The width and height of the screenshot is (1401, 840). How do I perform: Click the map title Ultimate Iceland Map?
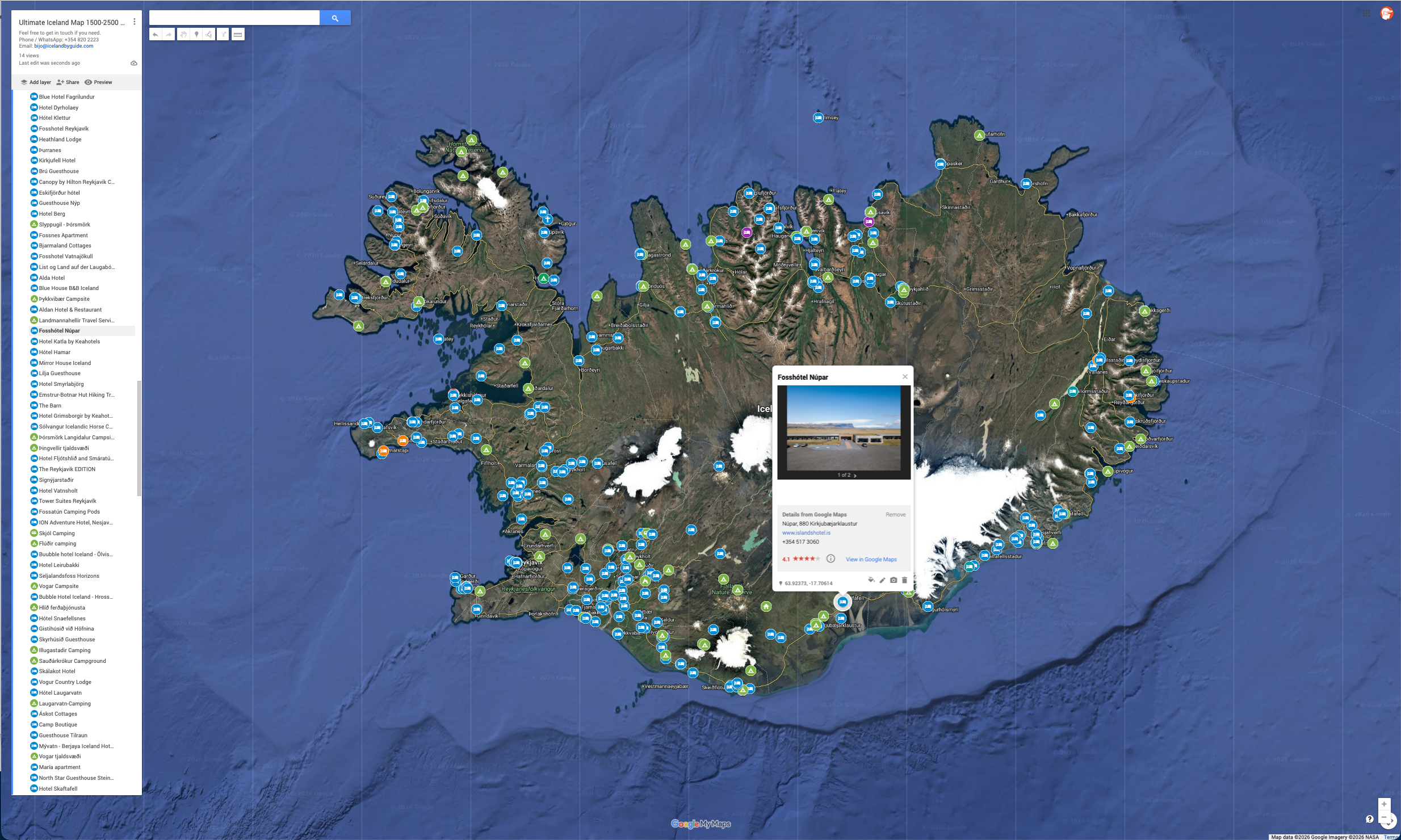click(72, 23)
